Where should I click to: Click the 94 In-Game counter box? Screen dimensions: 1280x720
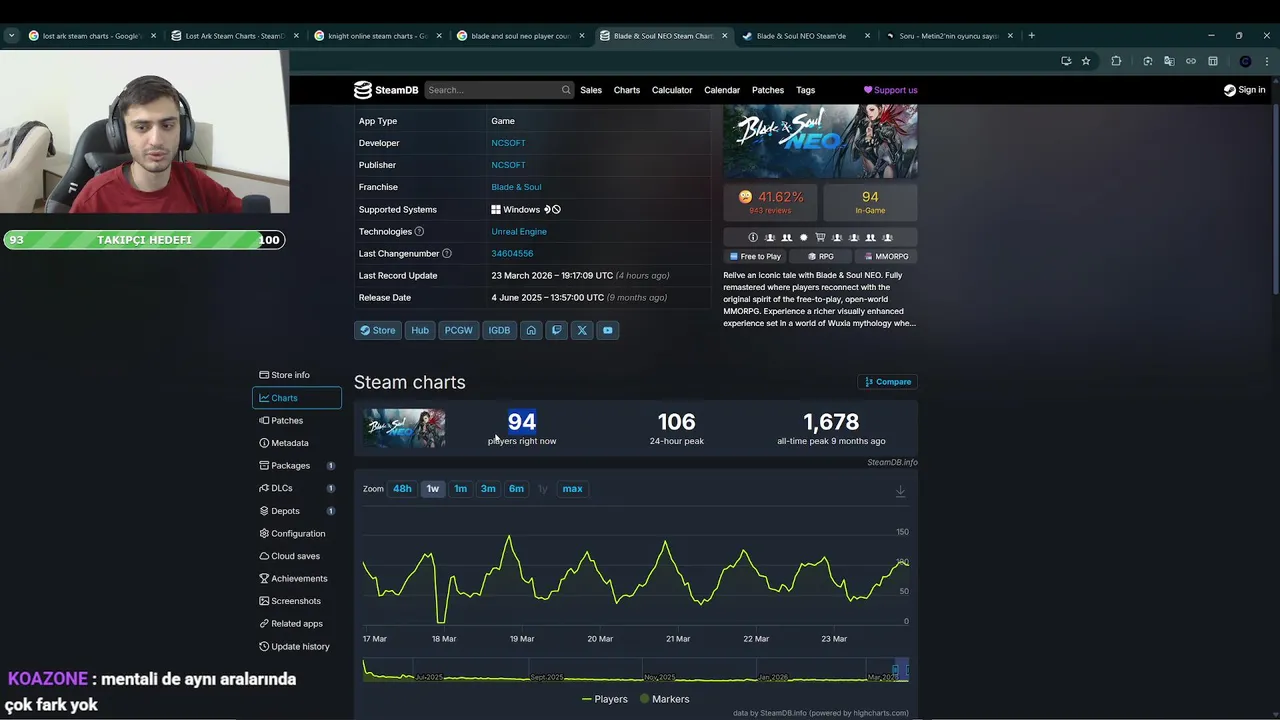point(870,203)
